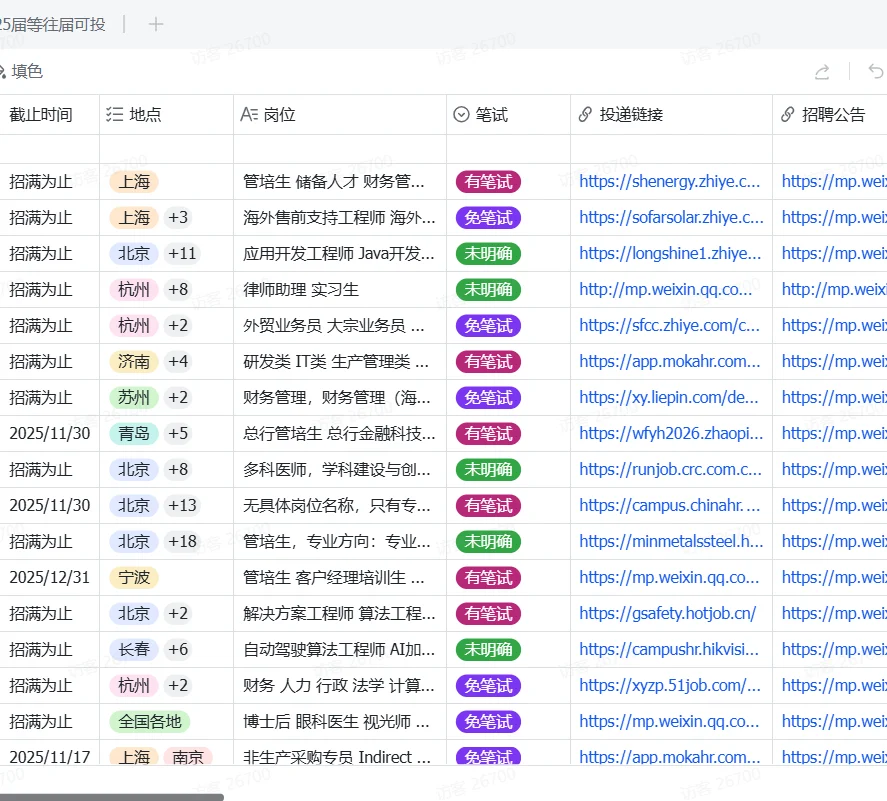Expand the +13 locations badge next to 北京
The height and width of the screenshot is (801, 887).
coord(182,506)
